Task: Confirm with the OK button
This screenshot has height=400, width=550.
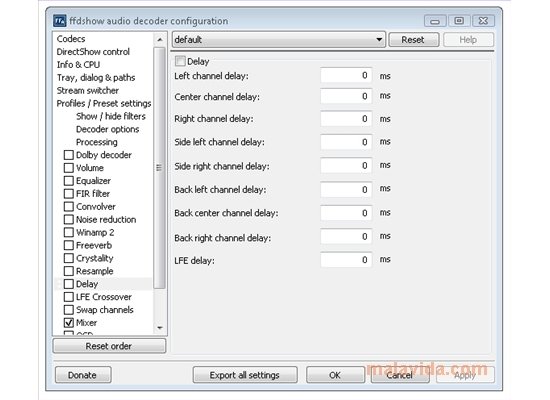Action: (x=335, y=375)
